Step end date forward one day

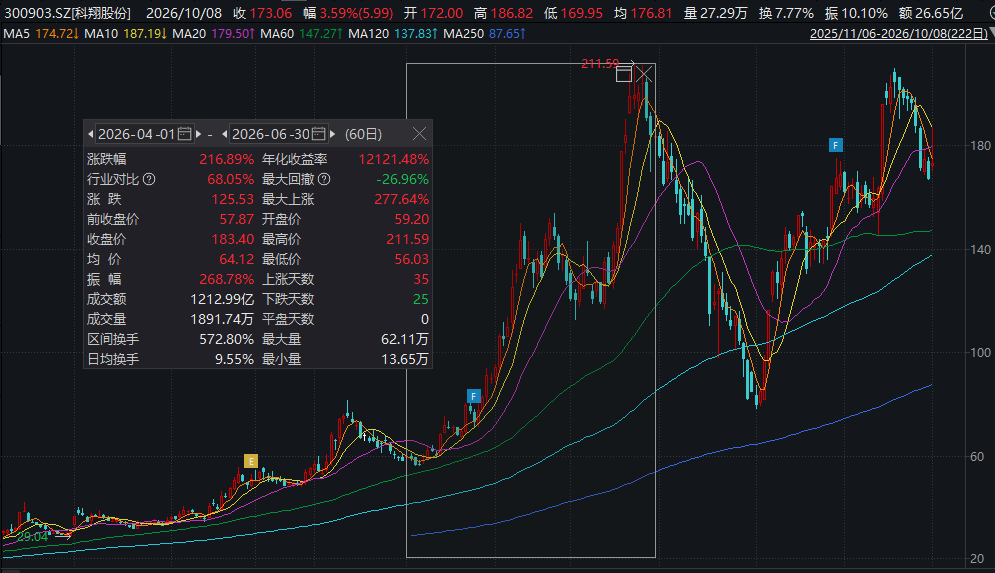[x=333, y=134]
